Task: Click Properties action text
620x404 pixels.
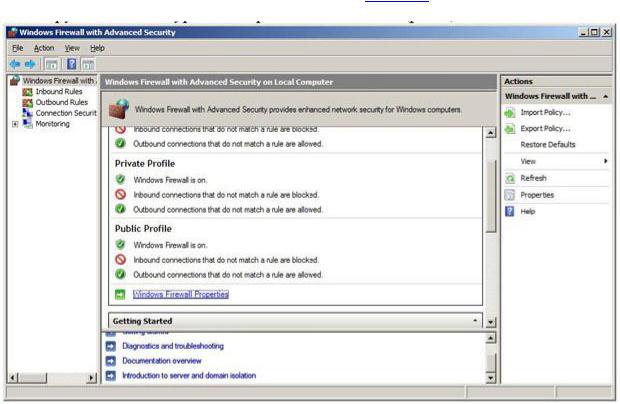Action: (x=537, y=195)
